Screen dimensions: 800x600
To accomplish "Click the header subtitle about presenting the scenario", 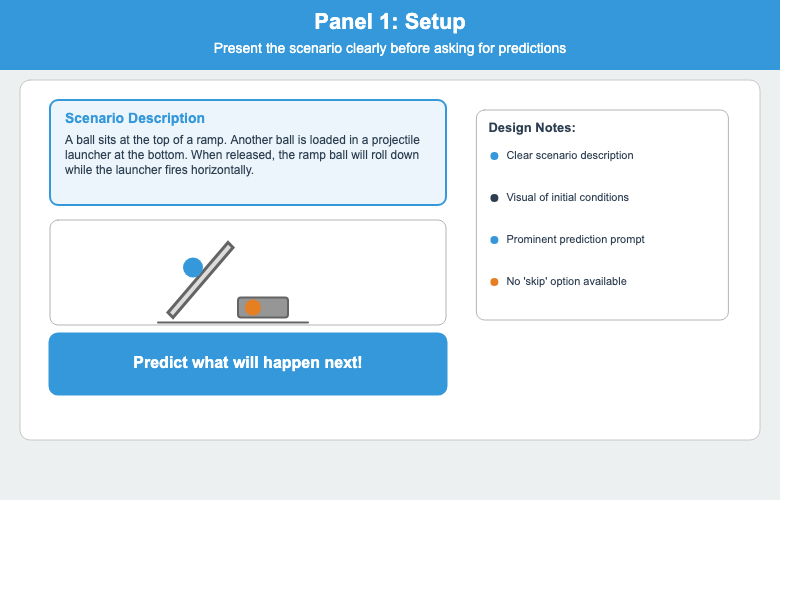I will [389, 48].
